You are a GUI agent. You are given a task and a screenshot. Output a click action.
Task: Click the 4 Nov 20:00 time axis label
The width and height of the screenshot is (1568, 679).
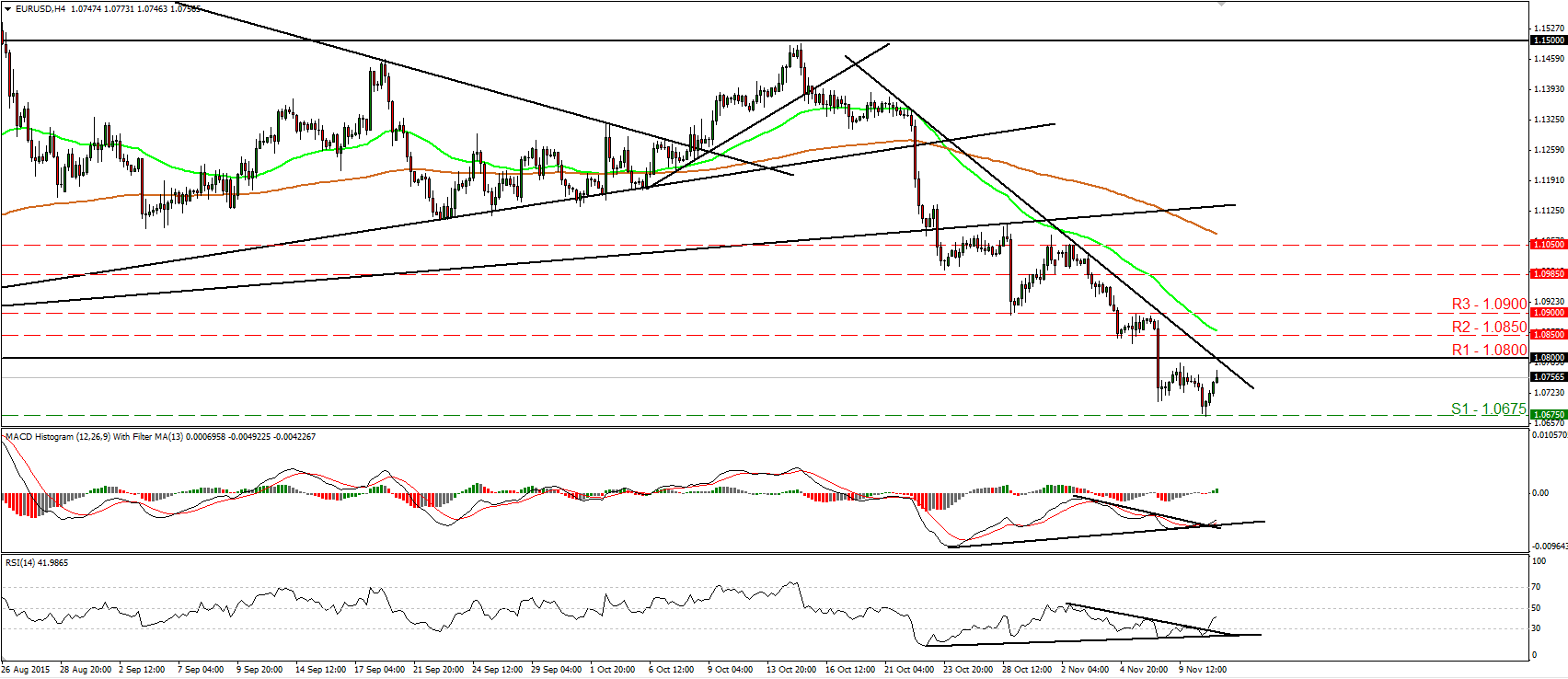[1143, 669]
